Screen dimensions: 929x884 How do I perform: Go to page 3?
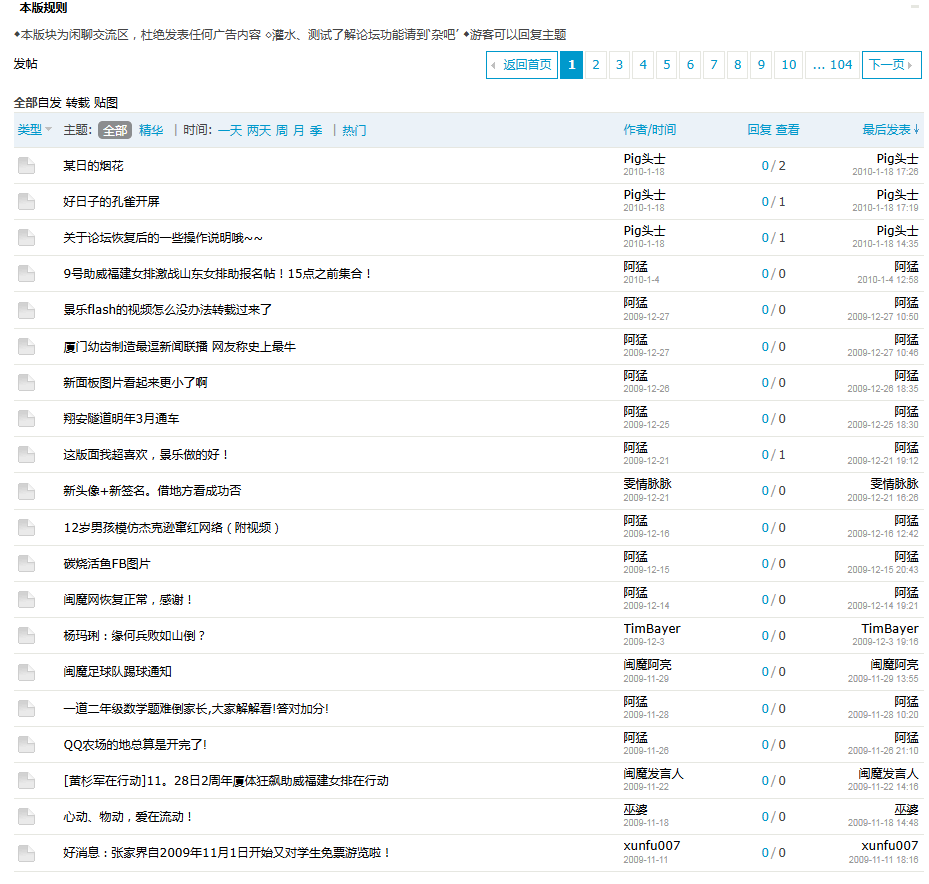point(619,65)
